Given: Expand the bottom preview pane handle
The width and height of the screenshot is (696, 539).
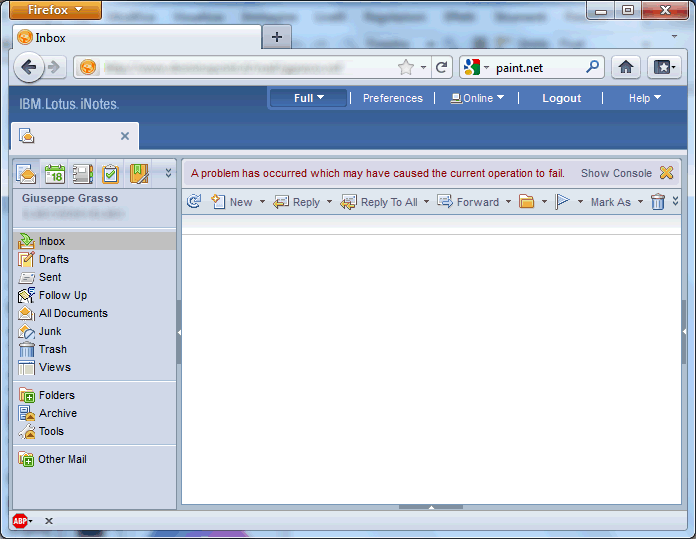Looking at the screenshot, I should coord(431,507).
